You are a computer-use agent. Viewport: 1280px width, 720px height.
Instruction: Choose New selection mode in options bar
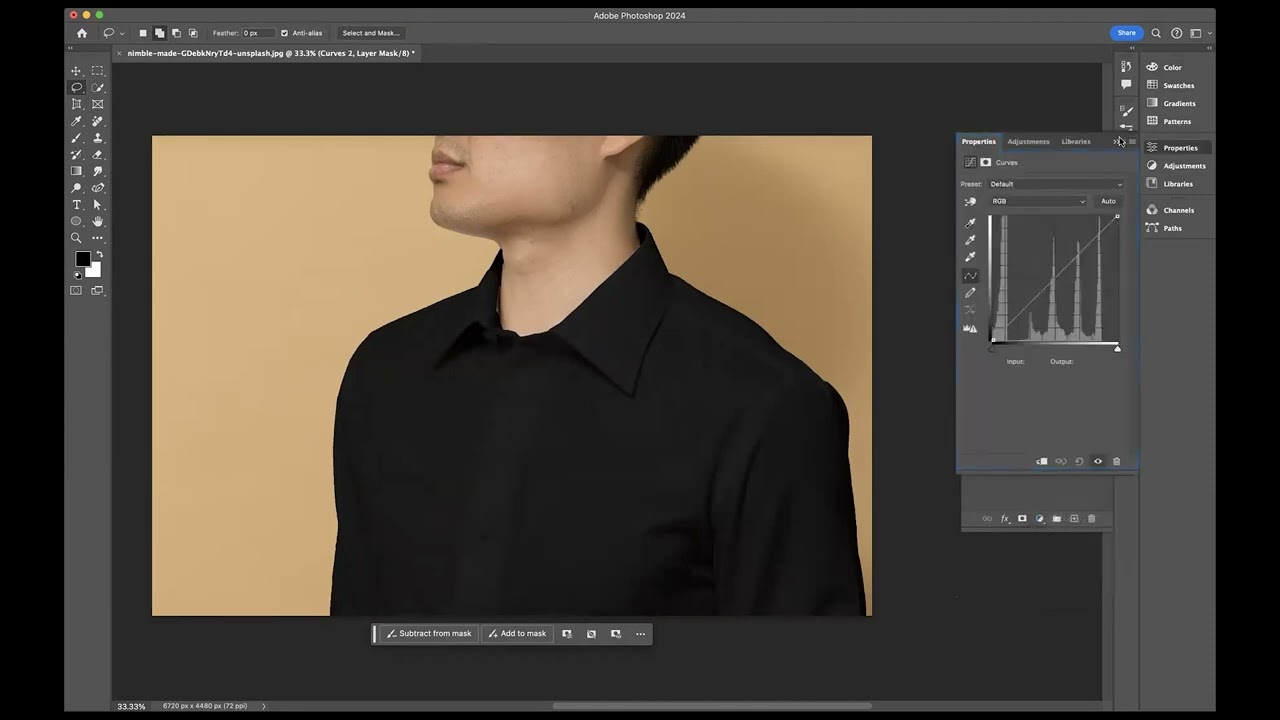pyautogui.click(x=143, y=33)
